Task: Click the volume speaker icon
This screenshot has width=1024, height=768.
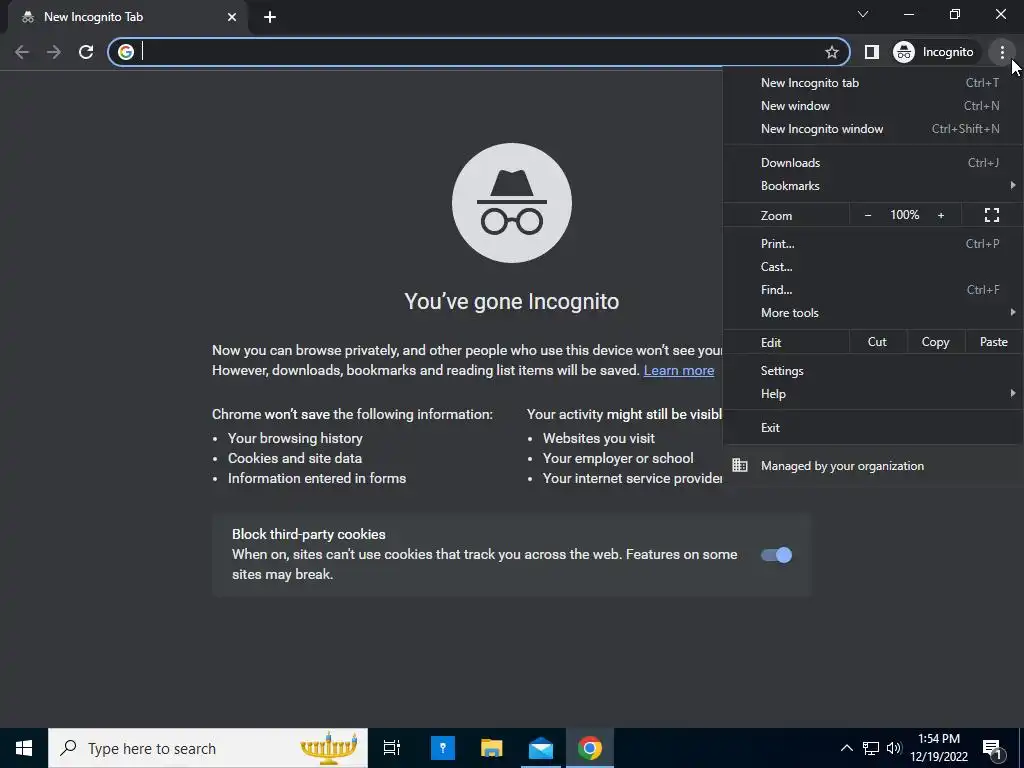Action: click(x=894, y=748)
